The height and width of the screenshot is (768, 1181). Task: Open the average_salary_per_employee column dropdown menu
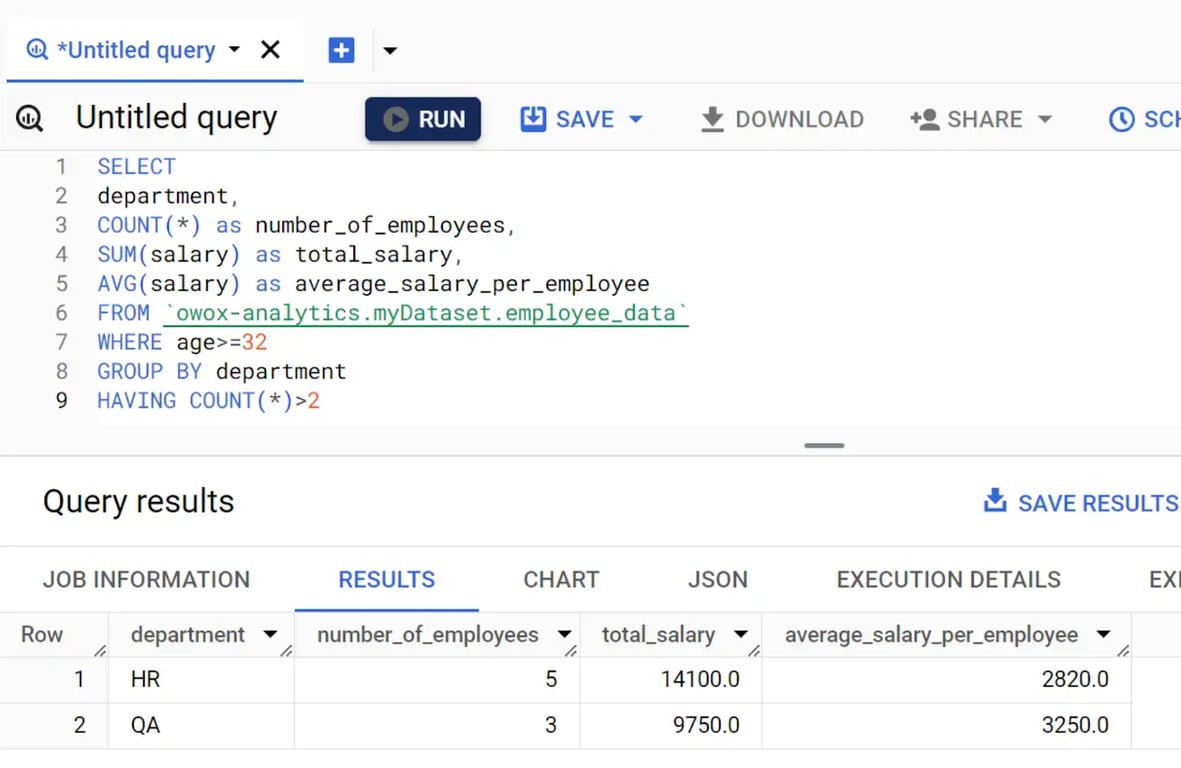click(x=1103, y=635)
